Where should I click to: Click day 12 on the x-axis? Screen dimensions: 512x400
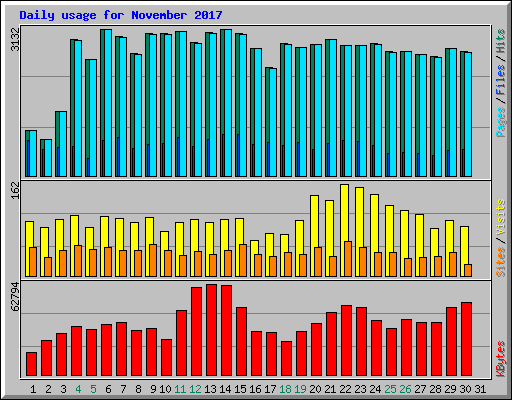tap(195, 389)
